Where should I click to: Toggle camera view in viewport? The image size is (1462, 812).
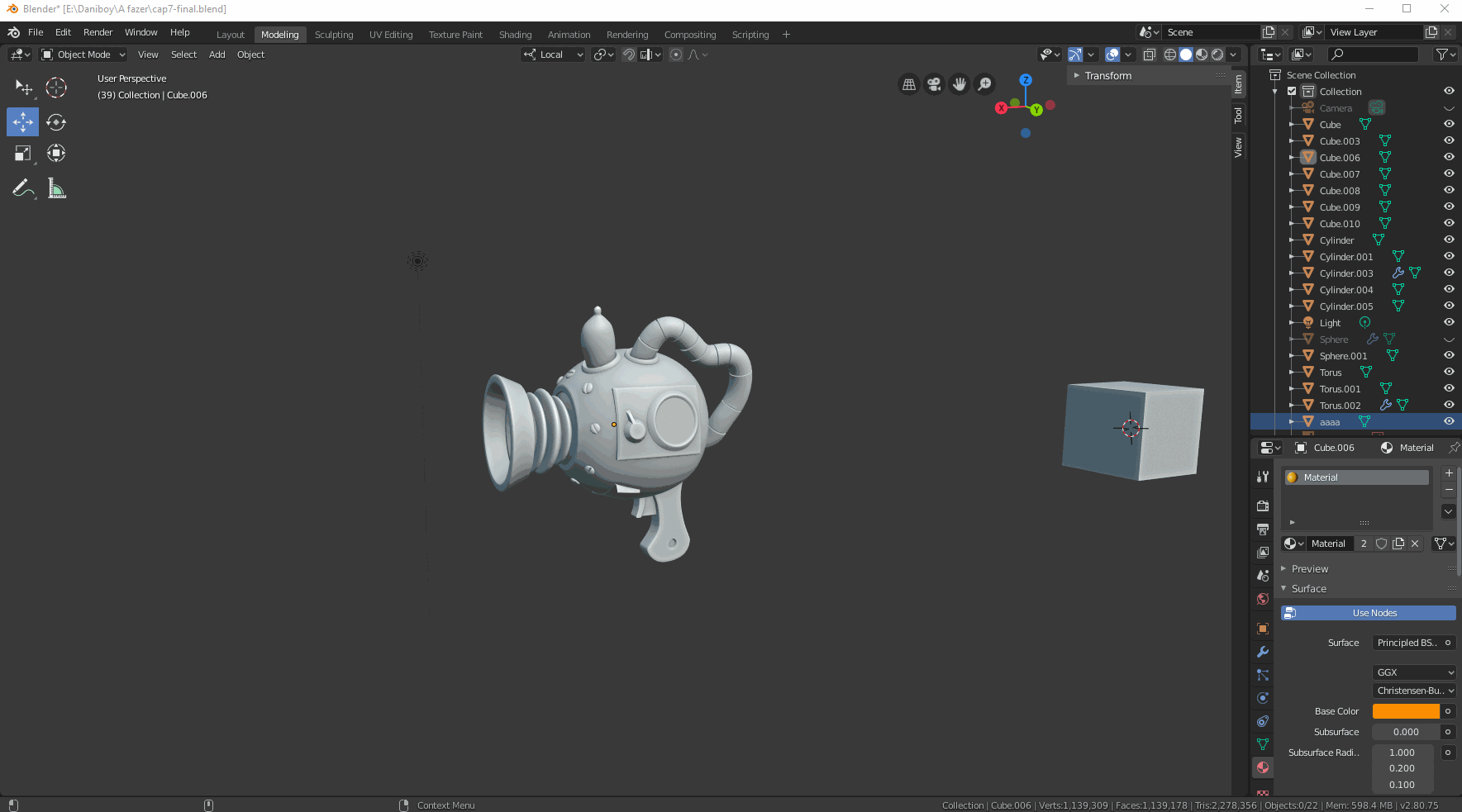(934, 84)
